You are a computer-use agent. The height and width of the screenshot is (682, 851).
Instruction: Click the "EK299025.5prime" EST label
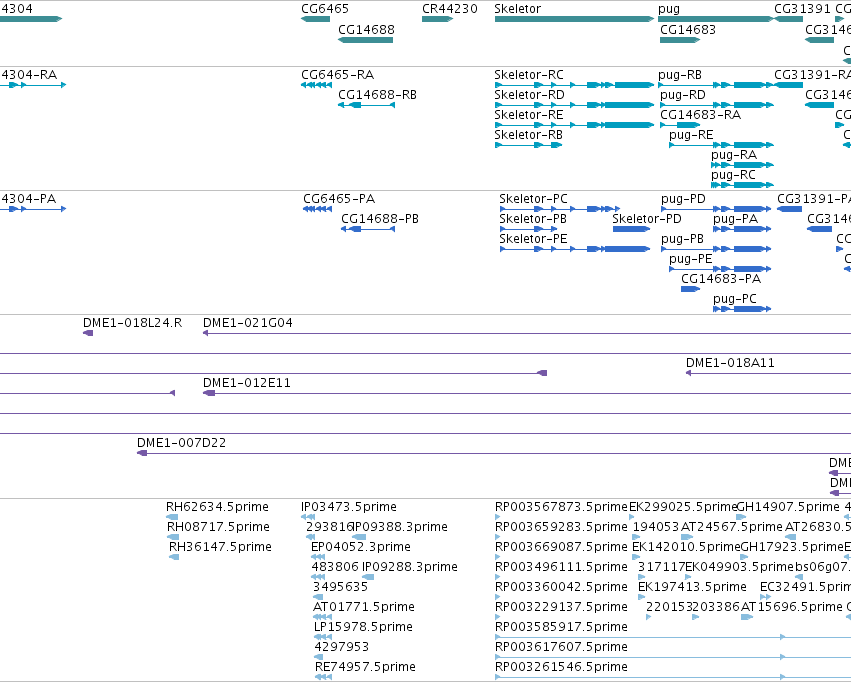point(683,507)
